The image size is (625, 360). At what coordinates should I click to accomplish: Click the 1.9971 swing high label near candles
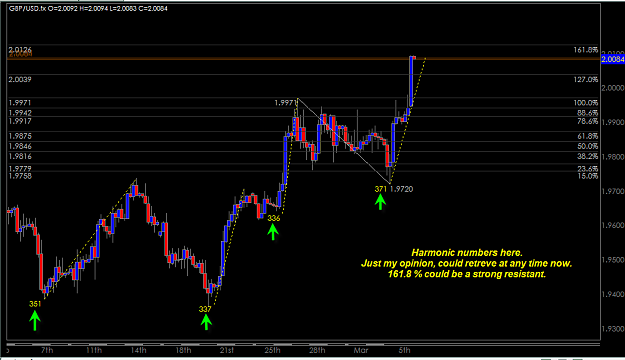(285, 103)
